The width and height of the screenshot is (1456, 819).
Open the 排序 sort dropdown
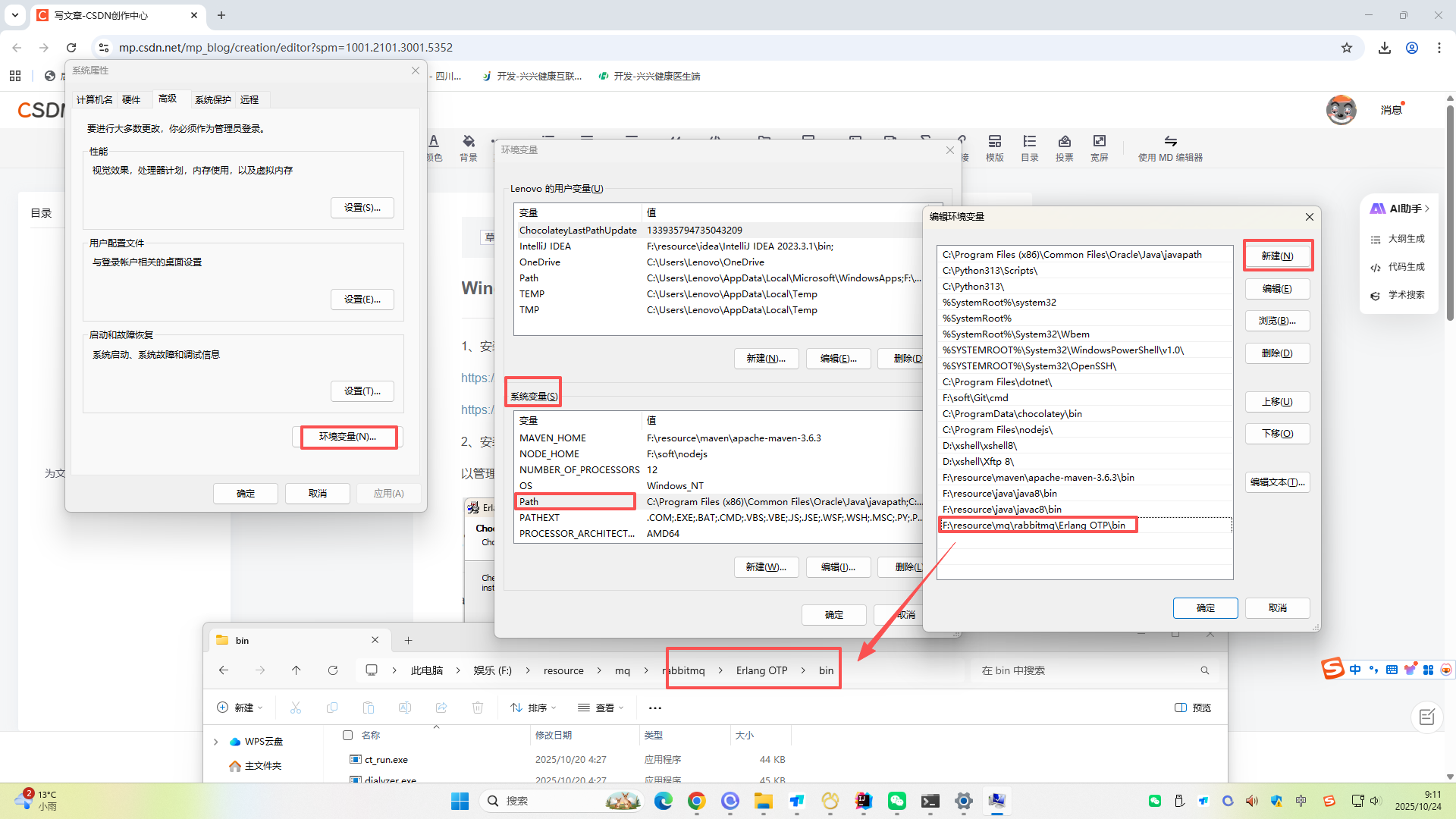point(534,708)
